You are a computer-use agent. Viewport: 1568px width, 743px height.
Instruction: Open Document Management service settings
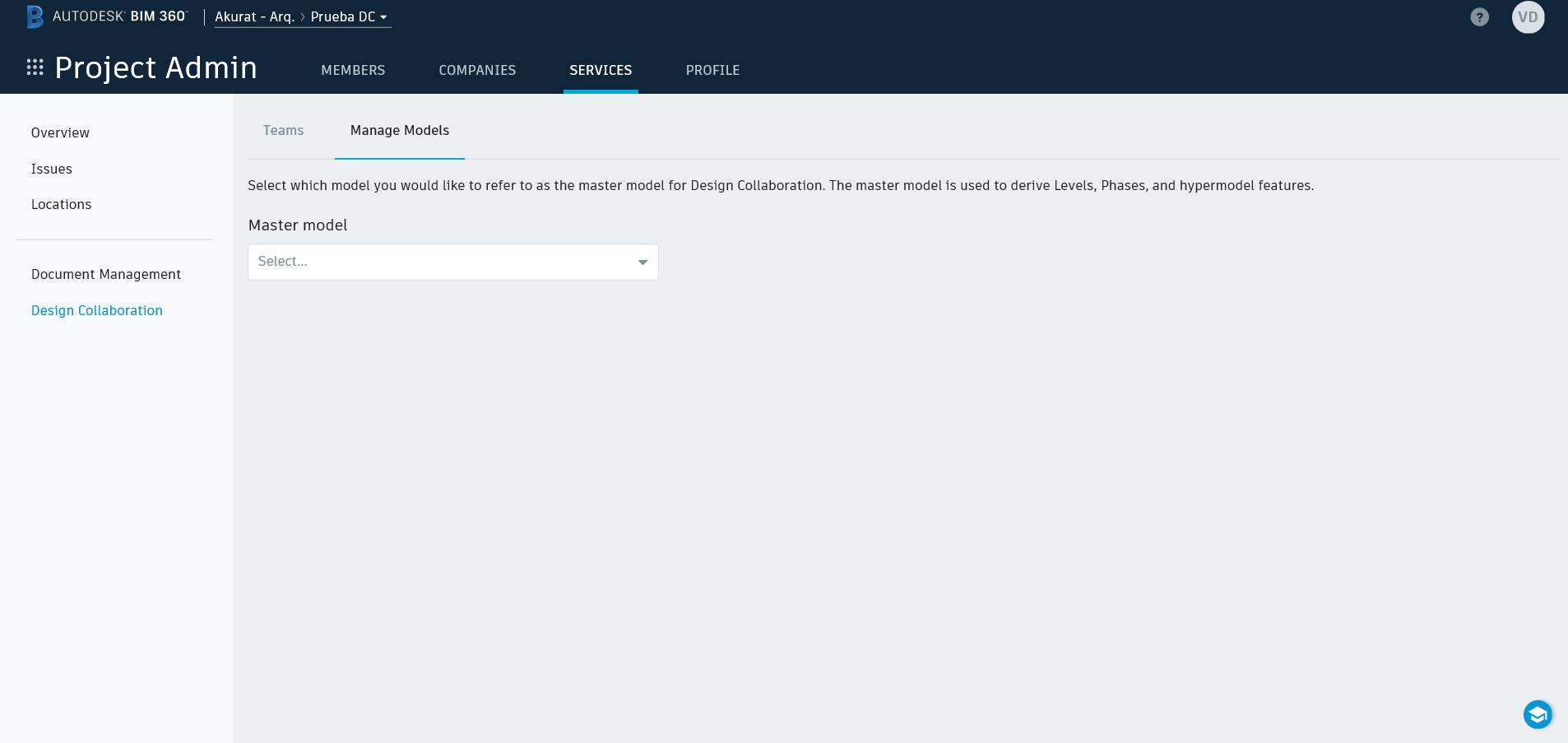click(106, 274)
